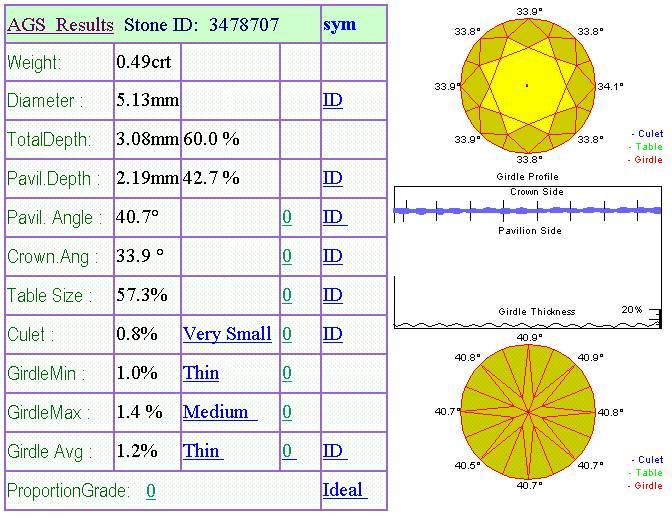
Task: Open the ID link in Pavil.Depth row
Action: click(333, 178)
